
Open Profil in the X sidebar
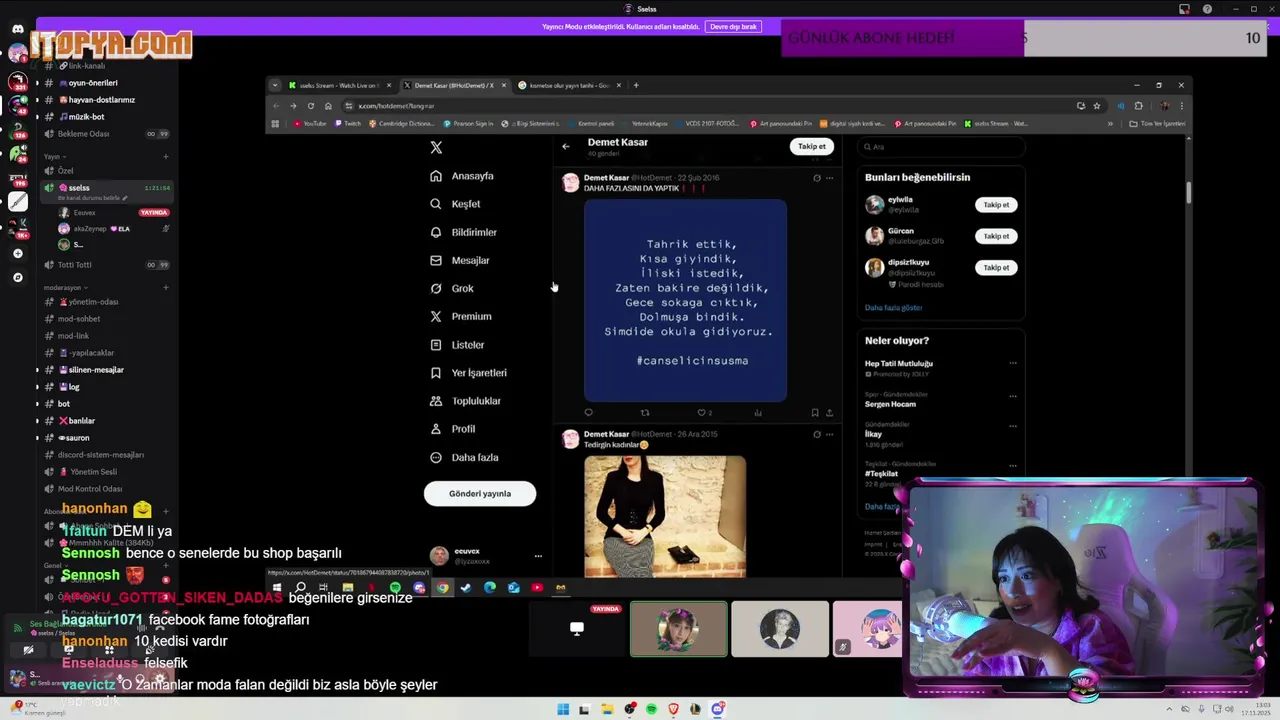click(x=452, y=429)
